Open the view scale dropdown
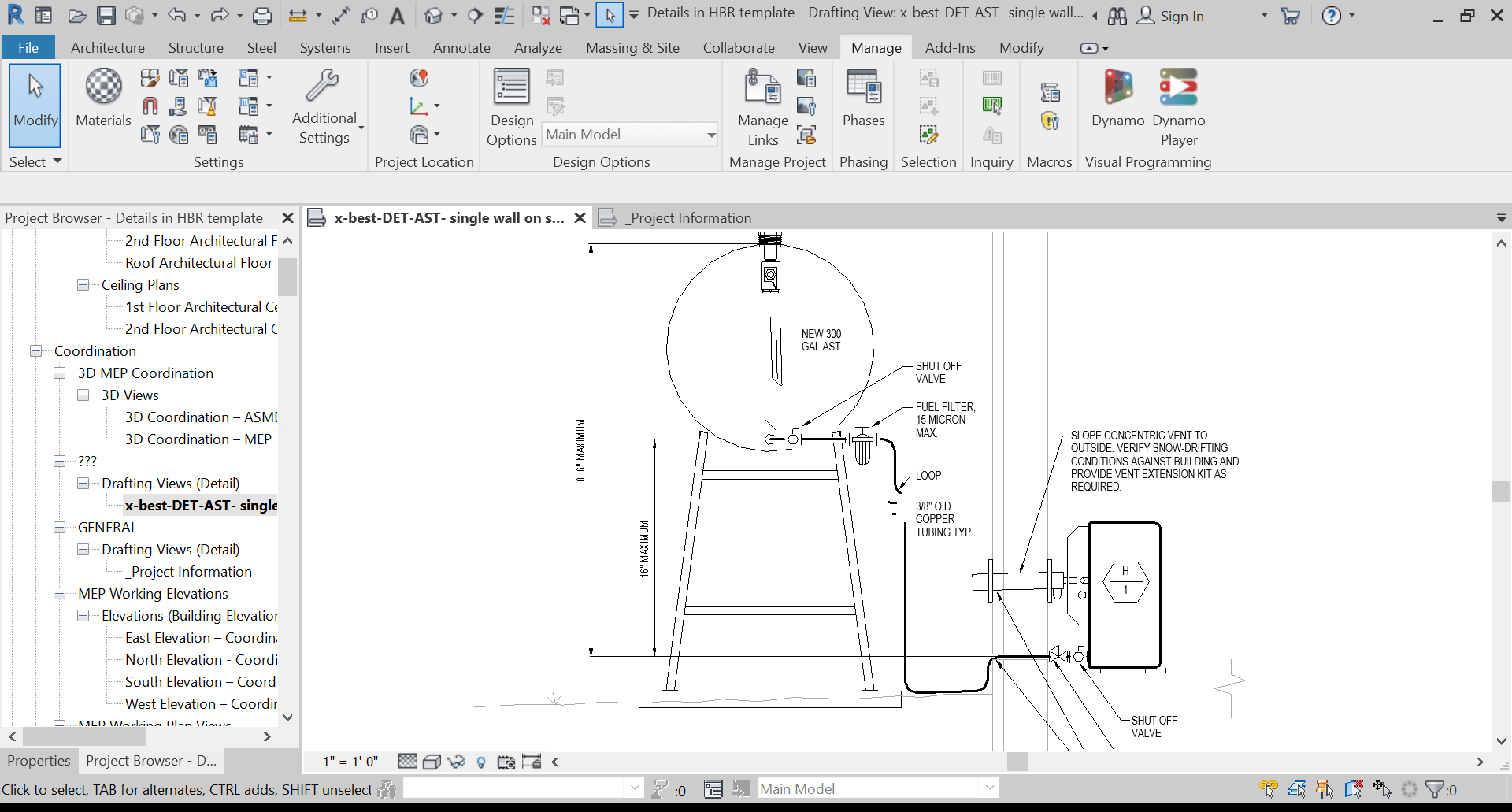1512x812 pixels. 350,761
